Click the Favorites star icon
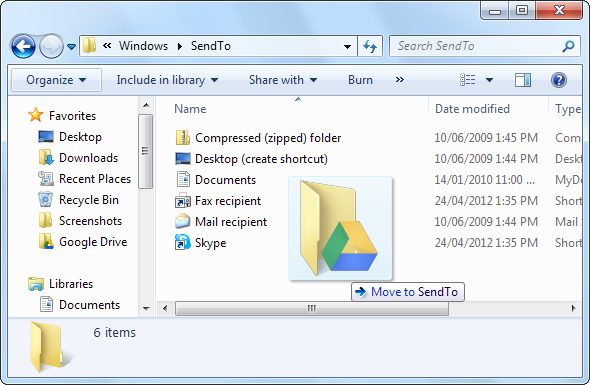This screenshot has width=590, height=385. pos(36,115)
